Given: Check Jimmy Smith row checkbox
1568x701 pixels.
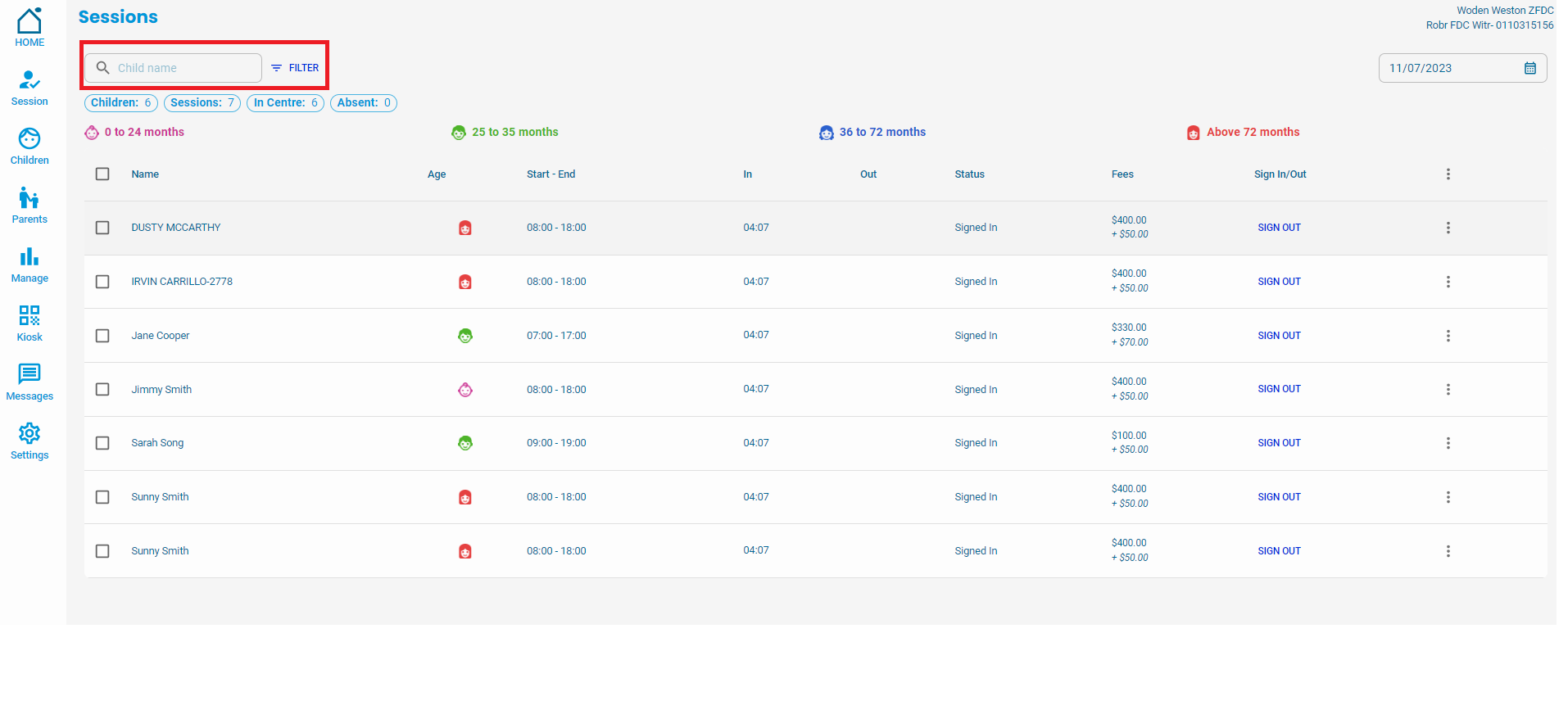Looking at the screenshot, I should [102, 389].
